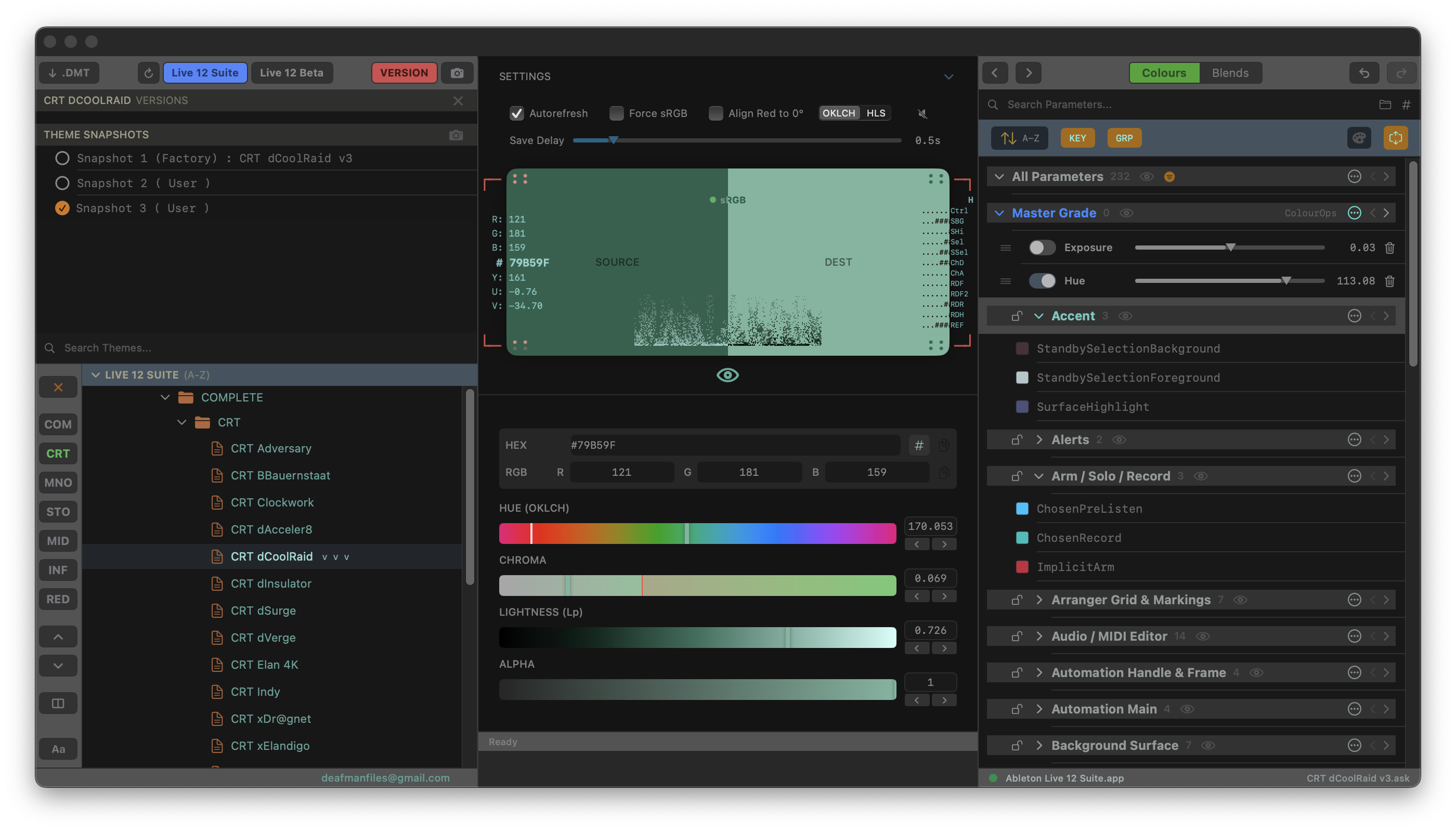
Task: Expand the Audio / MIDI Editor group
Action: point(1039,637)
